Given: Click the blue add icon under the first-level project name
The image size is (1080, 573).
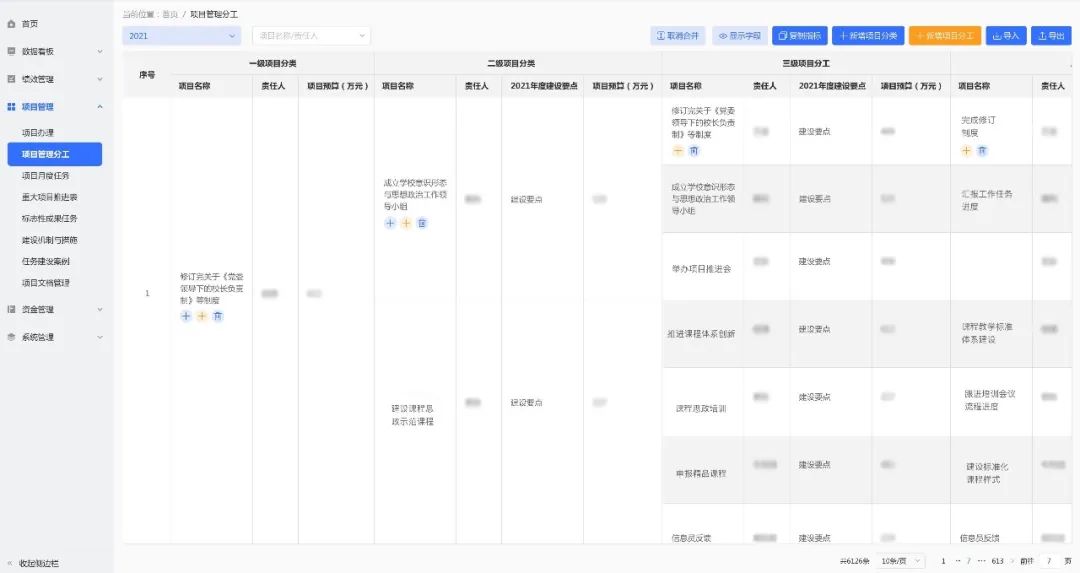Looking at the screenshot, I should [x=186, y=316].
